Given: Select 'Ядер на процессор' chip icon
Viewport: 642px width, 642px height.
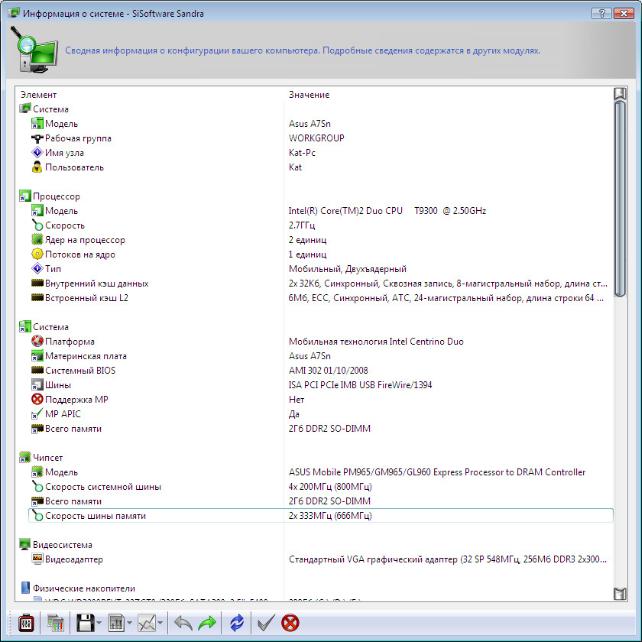Looking at the screenshot, I should click(37, 240).
